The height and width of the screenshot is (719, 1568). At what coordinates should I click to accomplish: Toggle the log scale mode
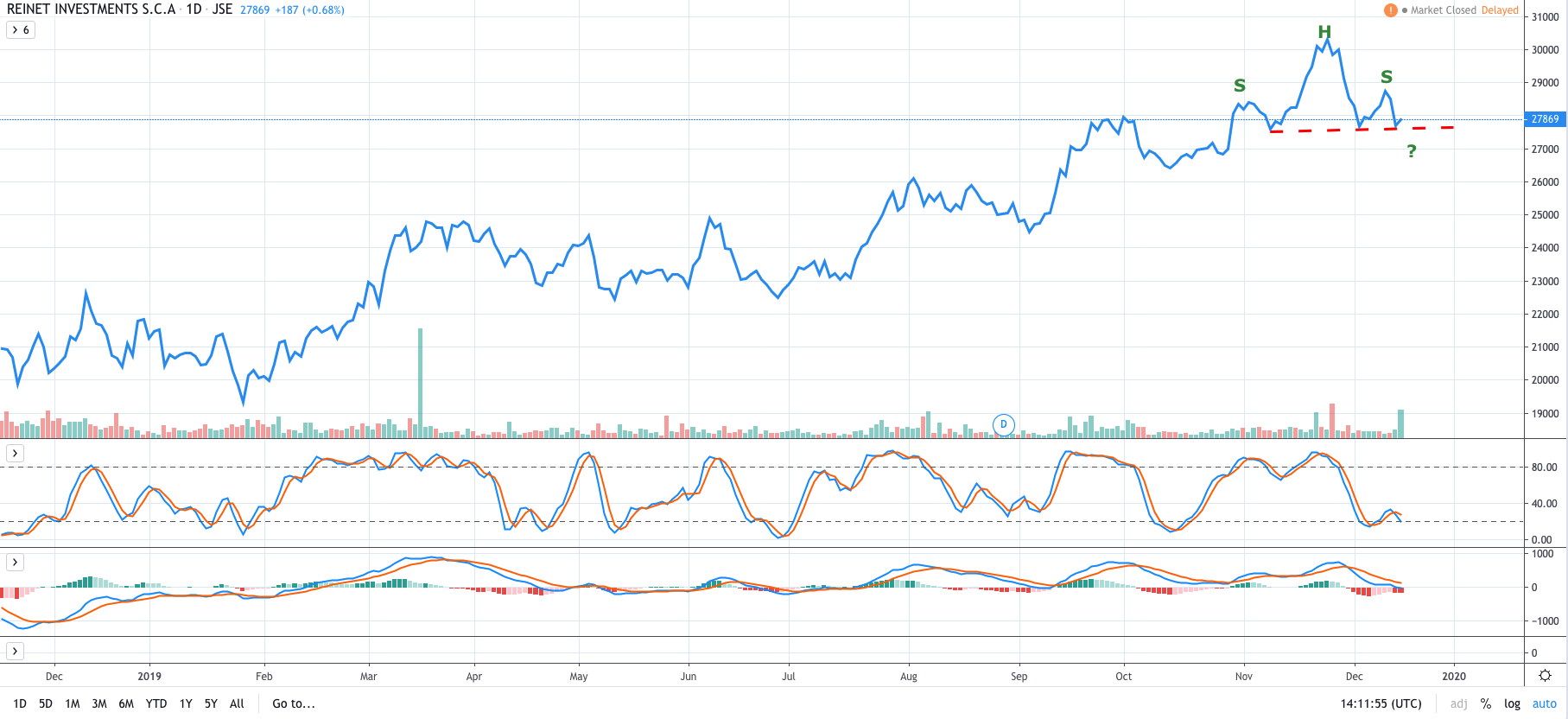(1512, 703)
